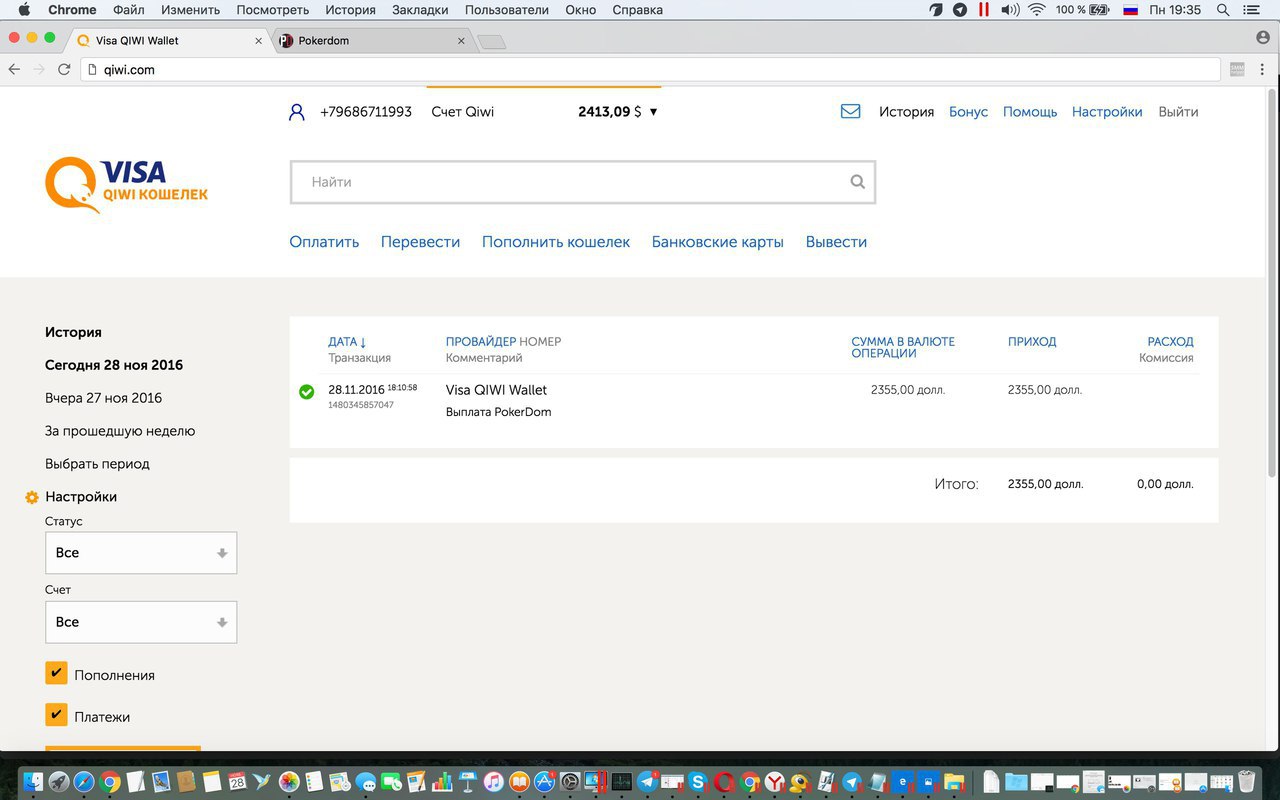This screenshot has width=1280, height=800.
Task: Open История link in top navigation
Action: [906, 112]
